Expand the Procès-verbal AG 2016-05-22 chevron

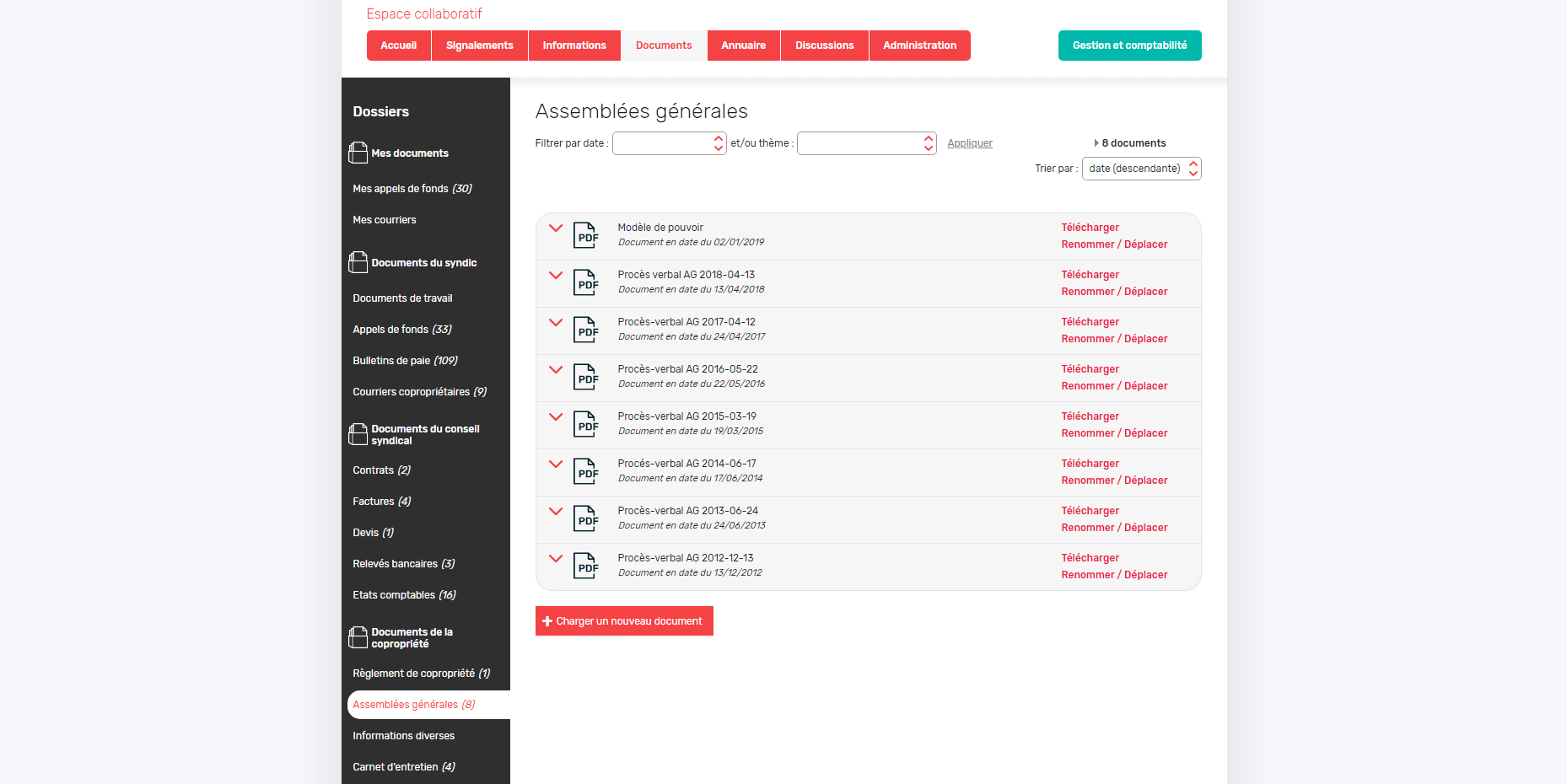556,369
